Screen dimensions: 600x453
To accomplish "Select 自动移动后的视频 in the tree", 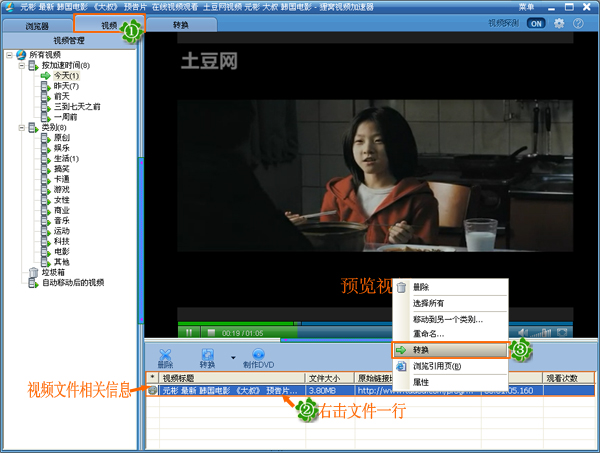I will tap(73, 283).
